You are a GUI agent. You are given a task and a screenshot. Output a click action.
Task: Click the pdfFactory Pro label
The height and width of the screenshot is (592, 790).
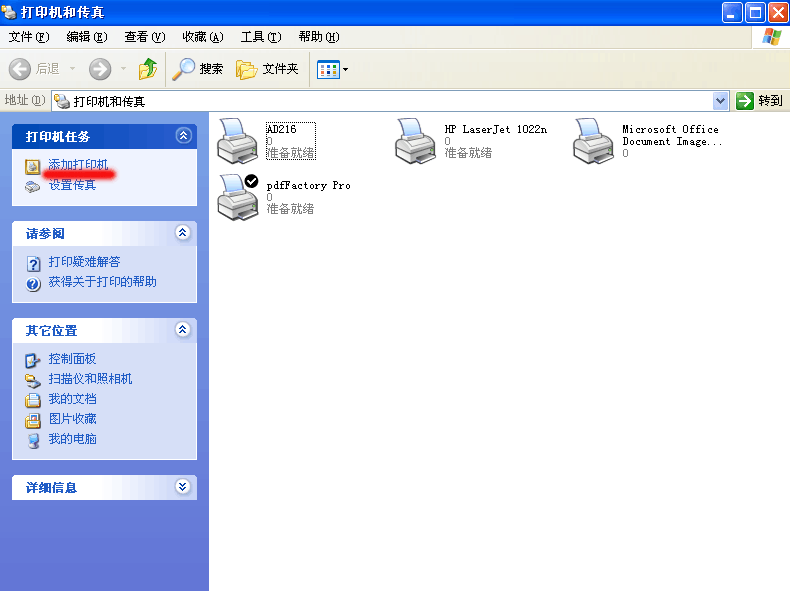pos(308,185)
